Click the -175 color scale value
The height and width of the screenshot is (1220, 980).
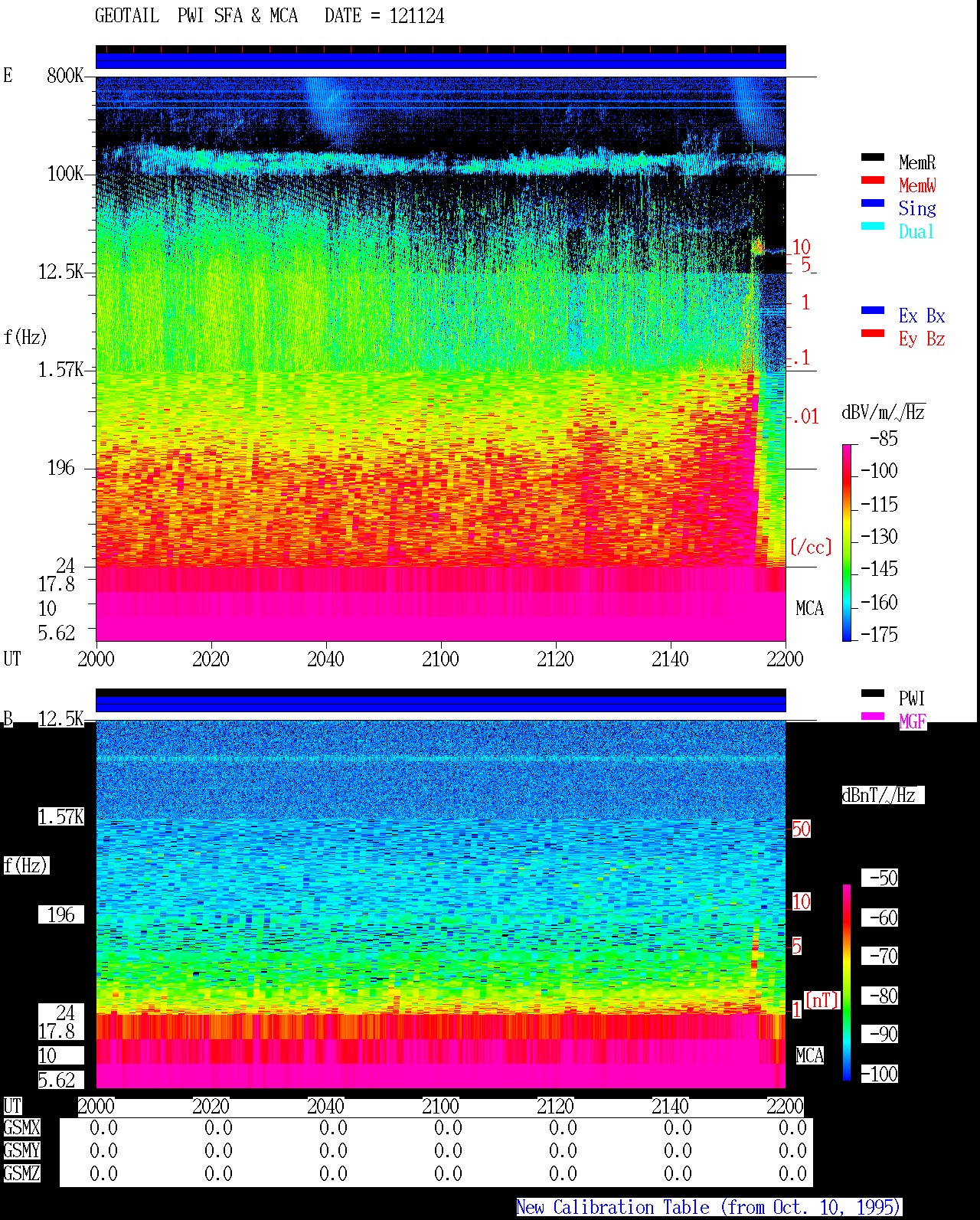click(879, 634)
